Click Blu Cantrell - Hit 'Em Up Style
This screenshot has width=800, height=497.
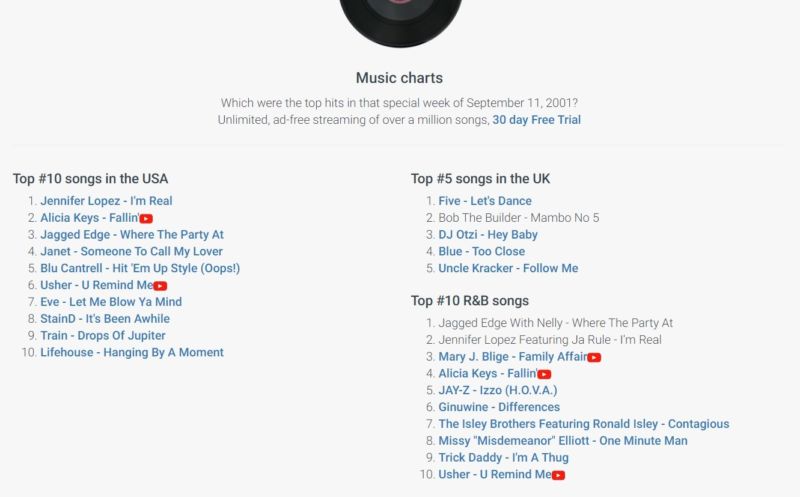[140, 268]
